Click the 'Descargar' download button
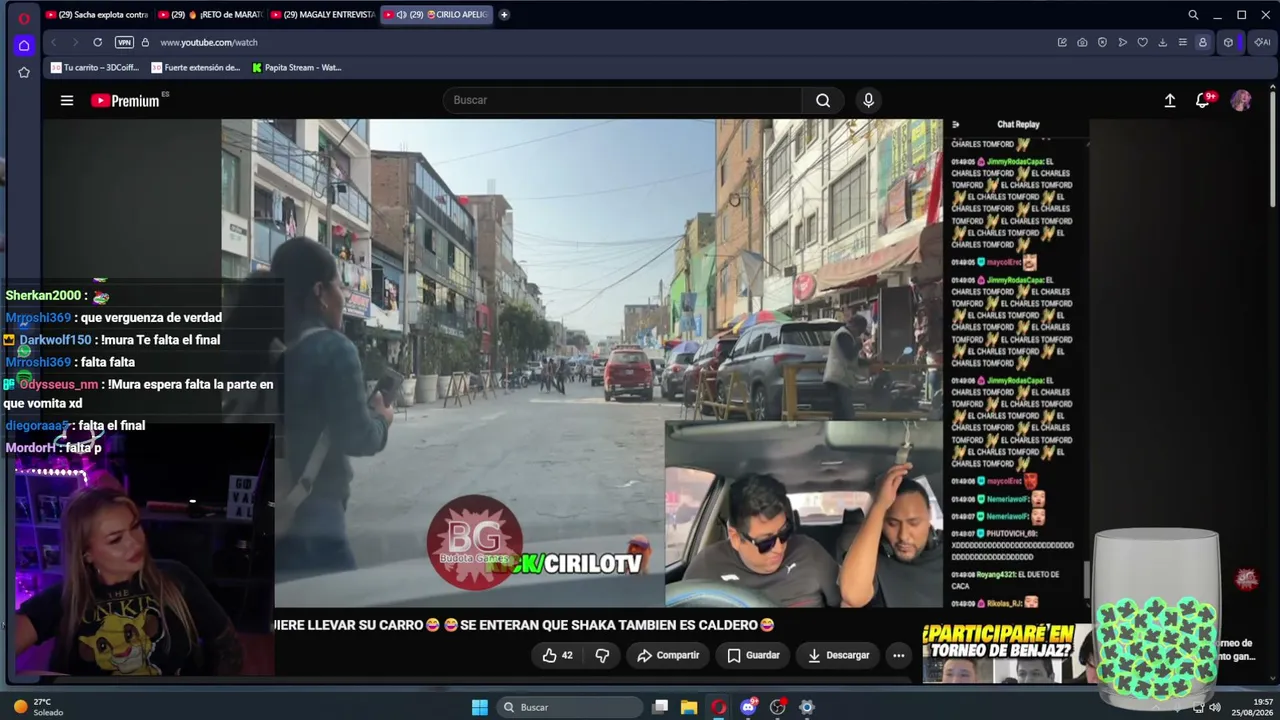 point(838,655)
